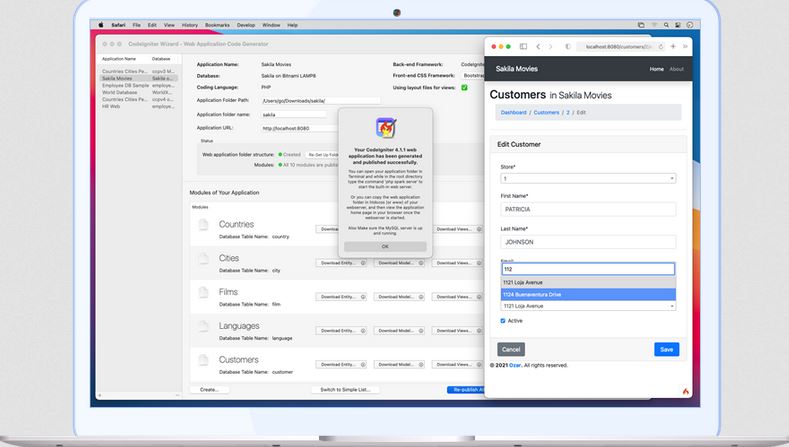
Task: Open the Develop menu
Action: 246,25
